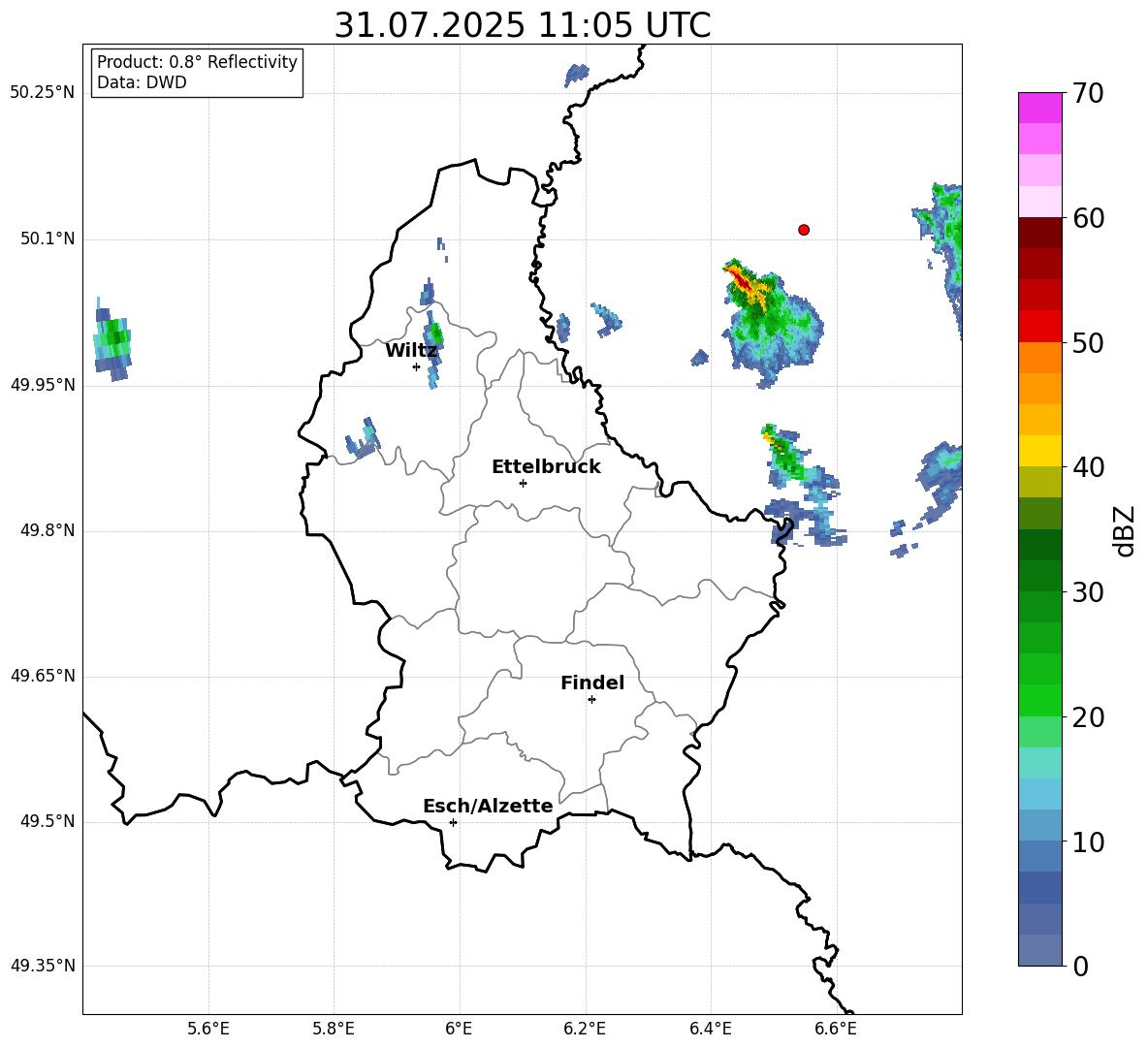Click the 6.4°E longitude label
Image resolution: width=1148 pixels, height=1048 pixels.
coord(710,1029)
